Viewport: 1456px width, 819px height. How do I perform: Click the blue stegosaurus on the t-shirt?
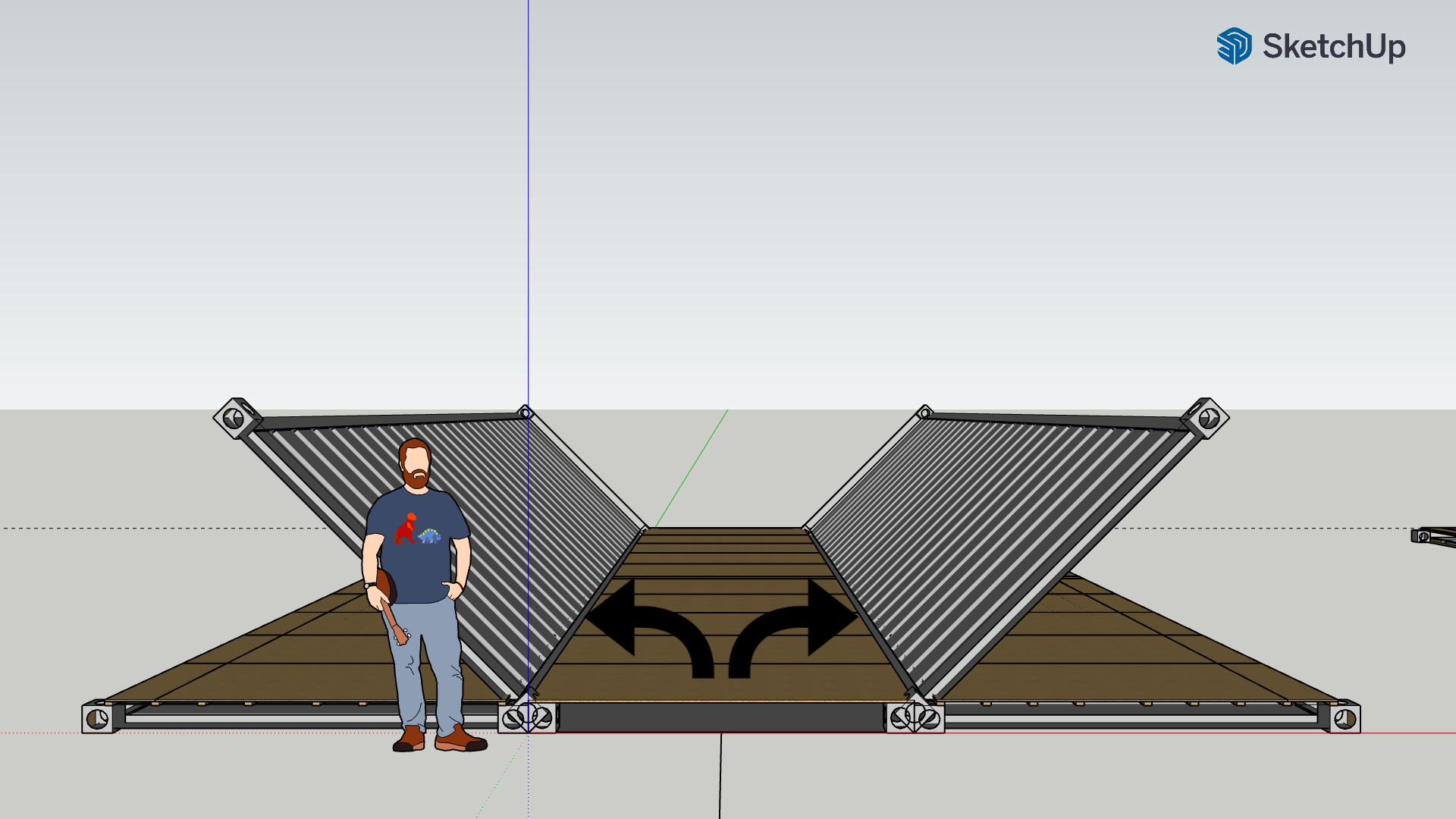pyautogui.click(x=430, y=535)
